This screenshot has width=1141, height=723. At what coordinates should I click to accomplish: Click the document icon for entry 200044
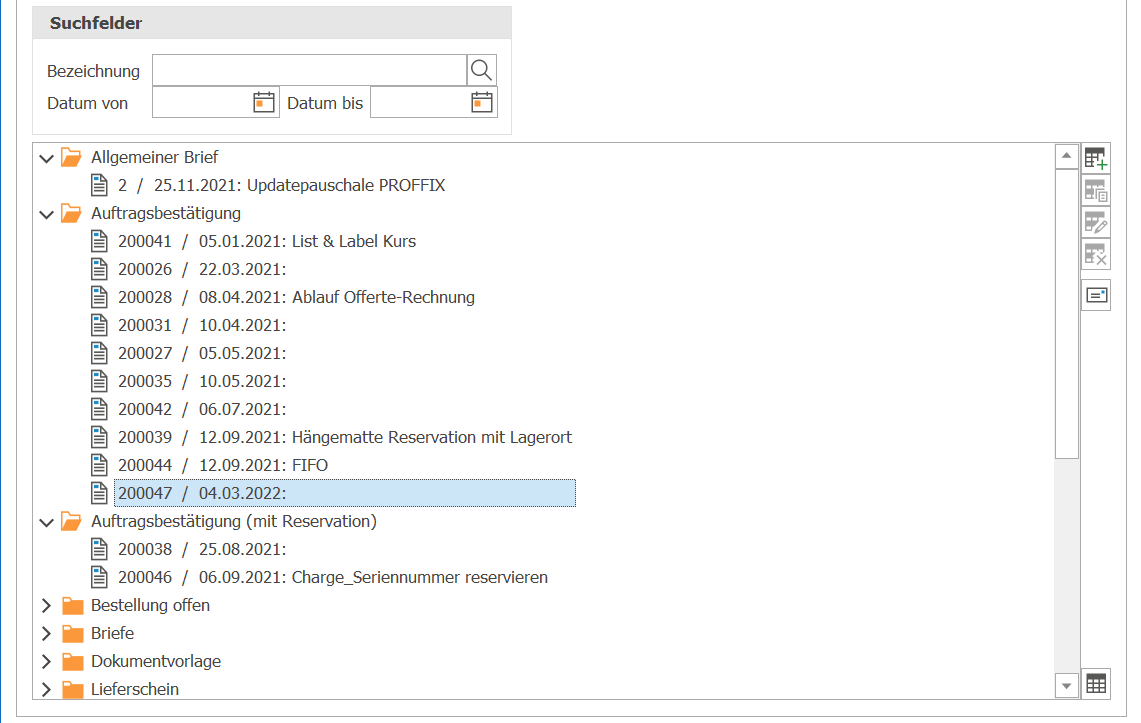99,466
